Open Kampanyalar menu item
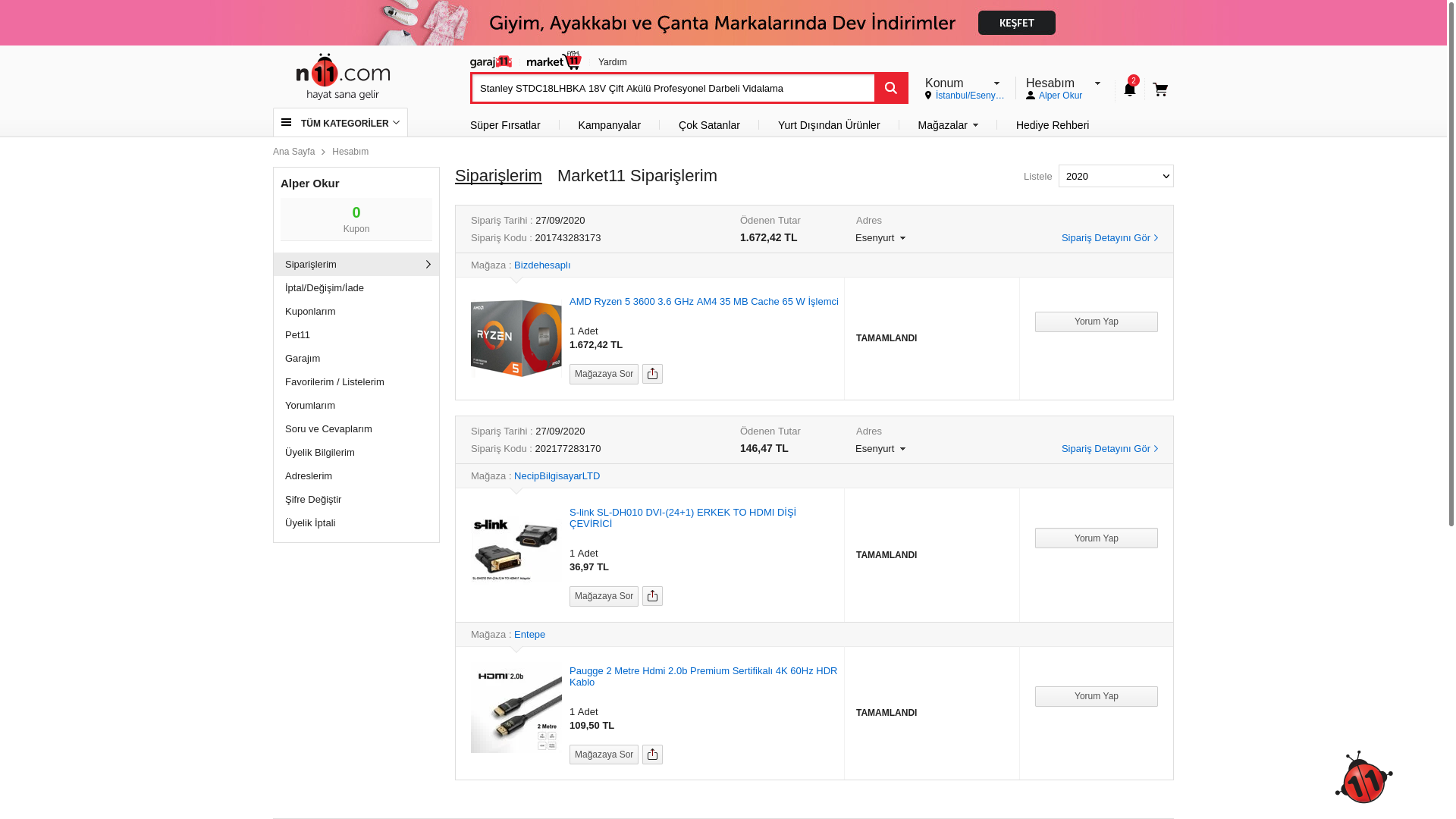 click(609, 125)
